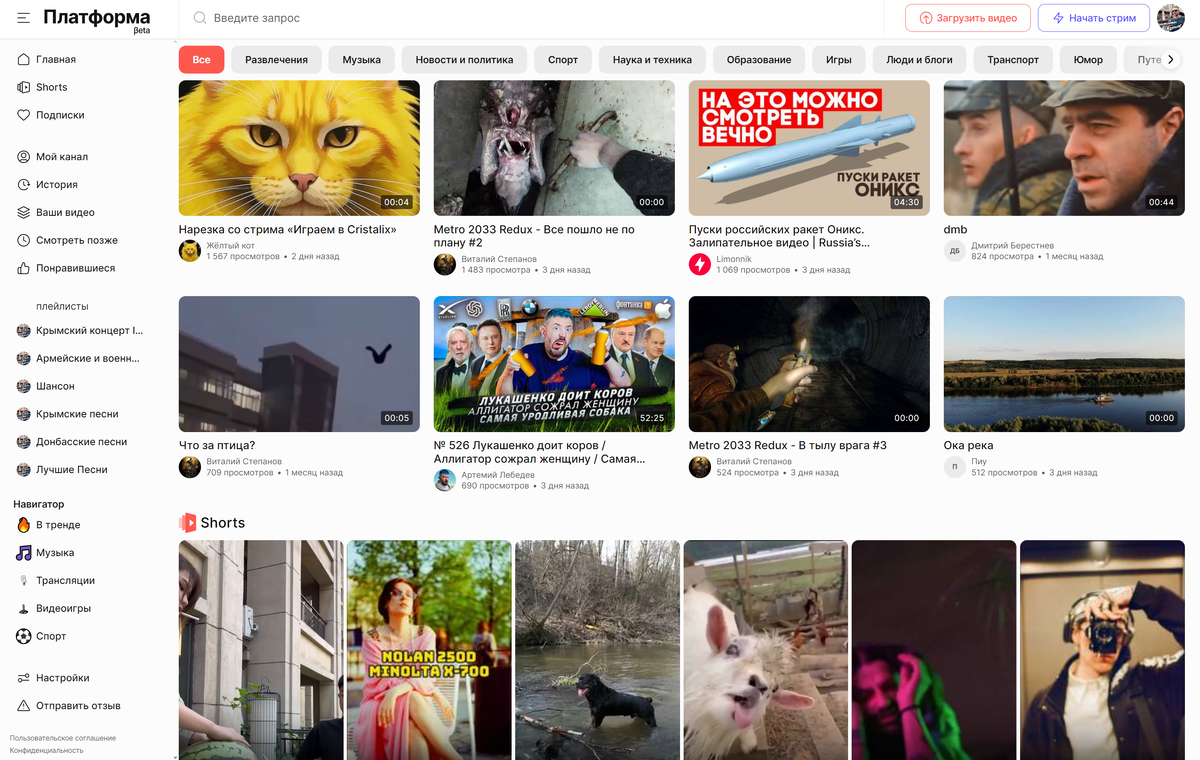Open the Shorts sidebar icon
Image resolution: width=1200 pixels, height=760 pixels.
(x=24, y=87)
